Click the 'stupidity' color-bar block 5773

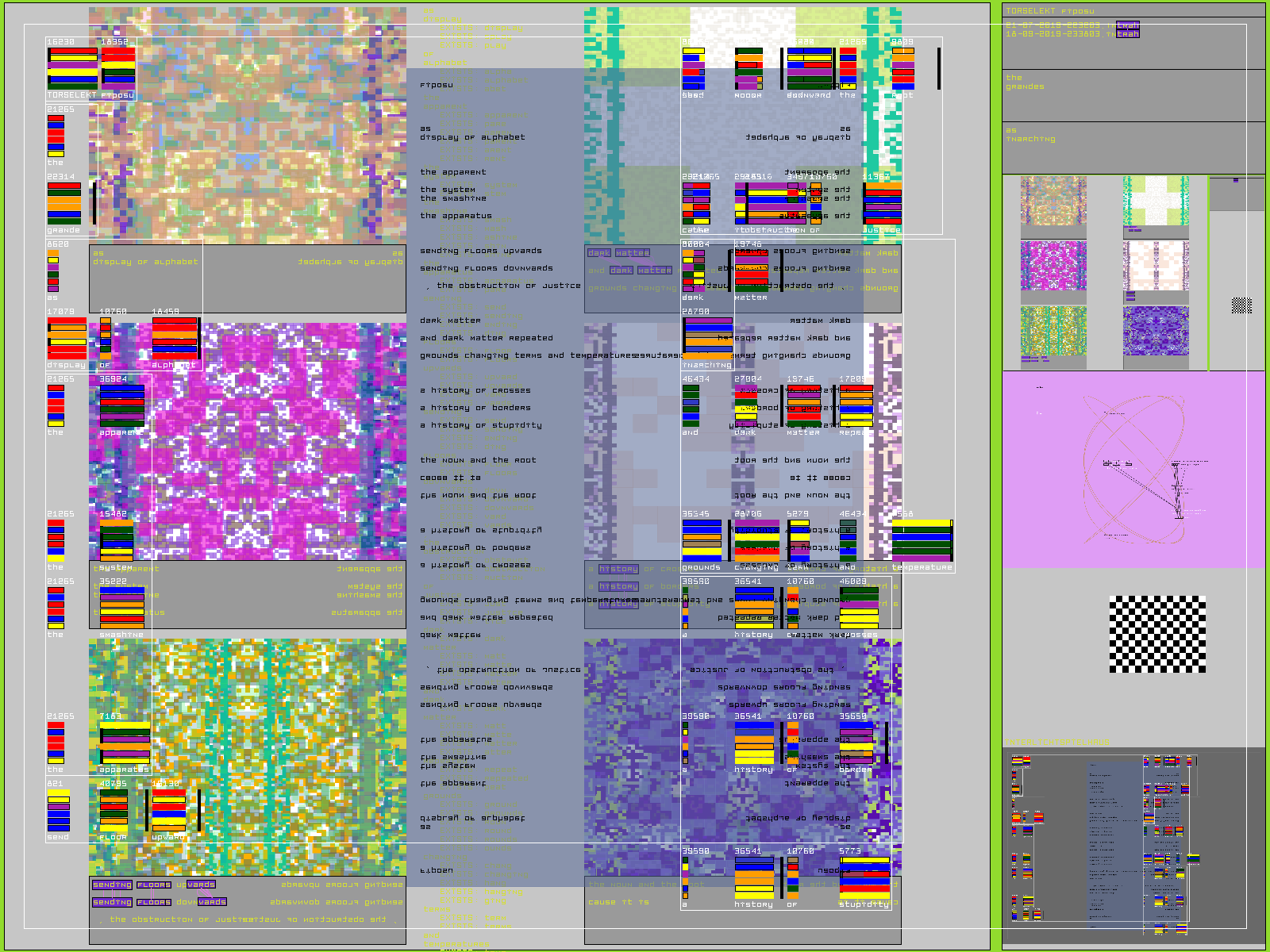(x=864, y=877)
